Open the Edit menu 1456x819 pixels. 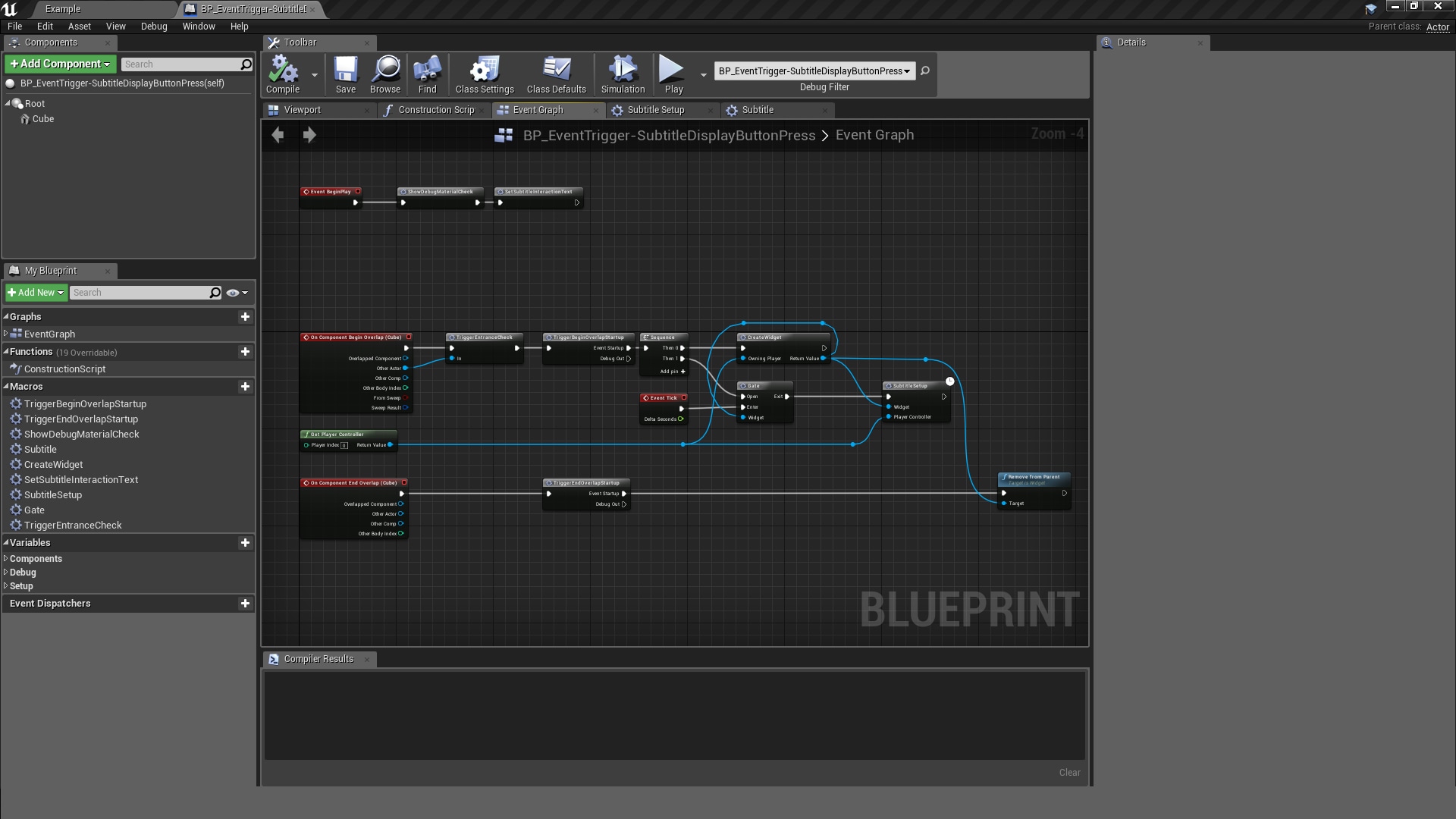pyautogui.click(x=44, y=26)
